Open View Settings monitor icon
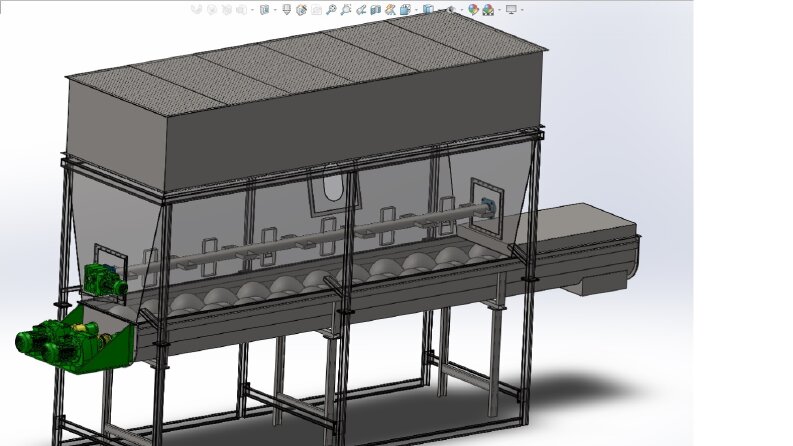The height and width of the screenshot is (446, 793). (511, 10)
